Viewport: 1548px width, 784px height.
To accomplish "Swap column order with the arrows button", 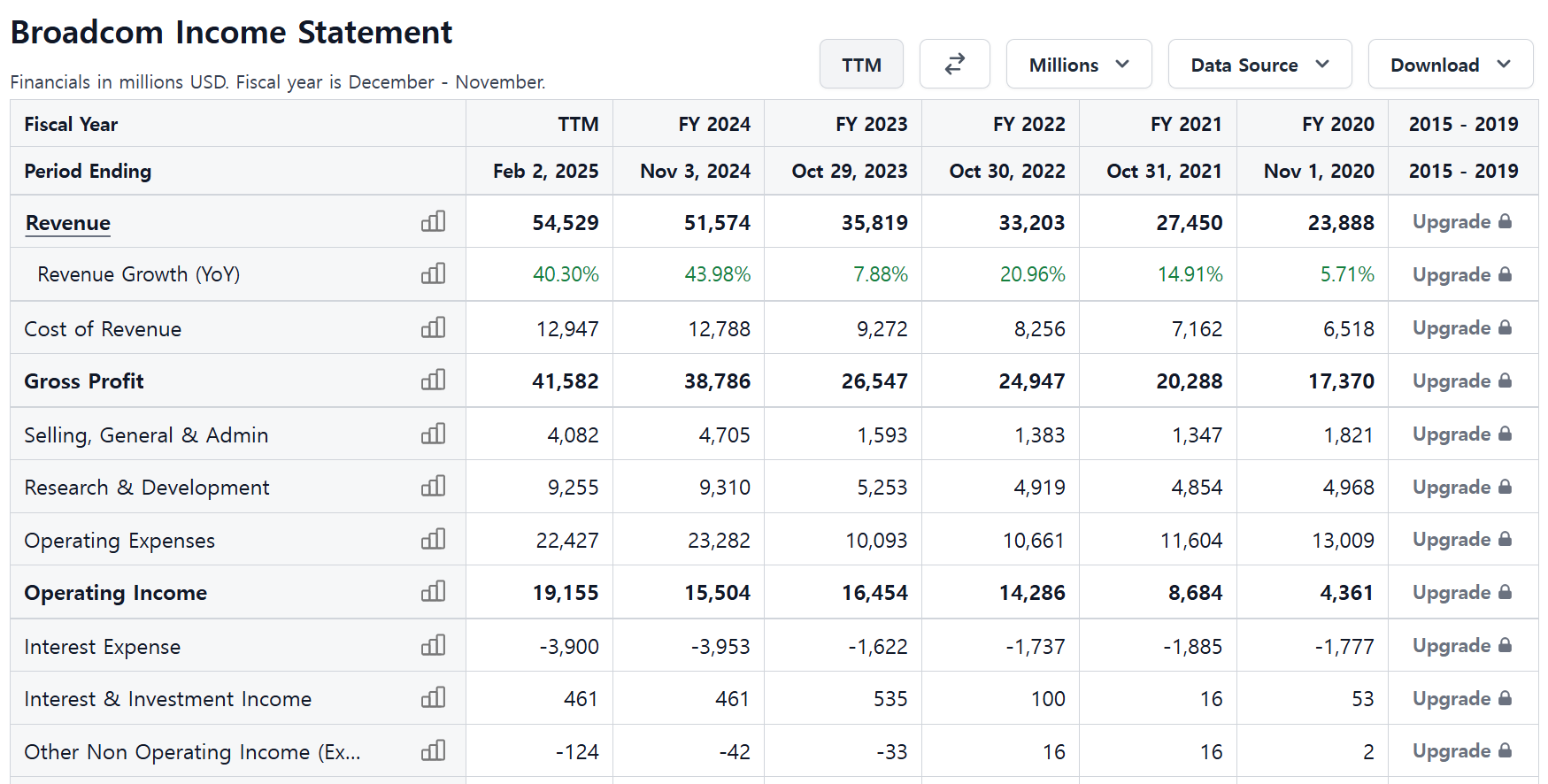I will click(x=954, y=64).
